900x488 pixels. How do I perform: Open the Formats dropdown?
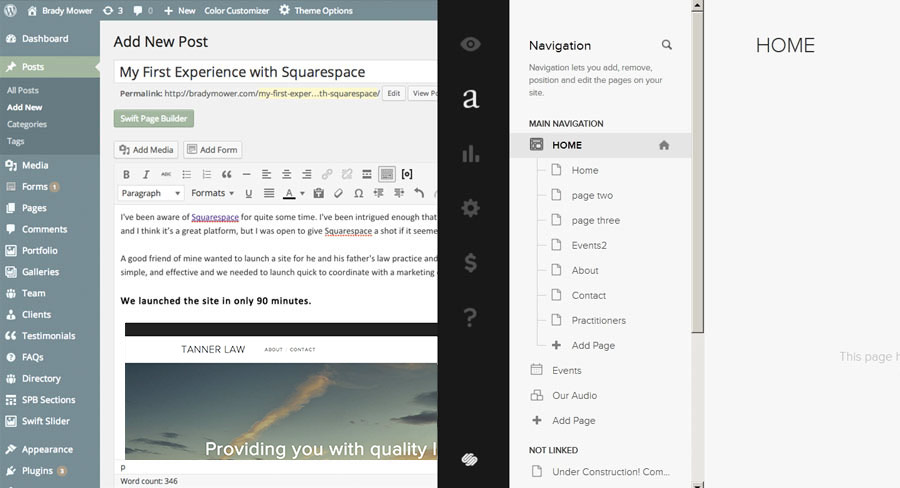[212, 193]
